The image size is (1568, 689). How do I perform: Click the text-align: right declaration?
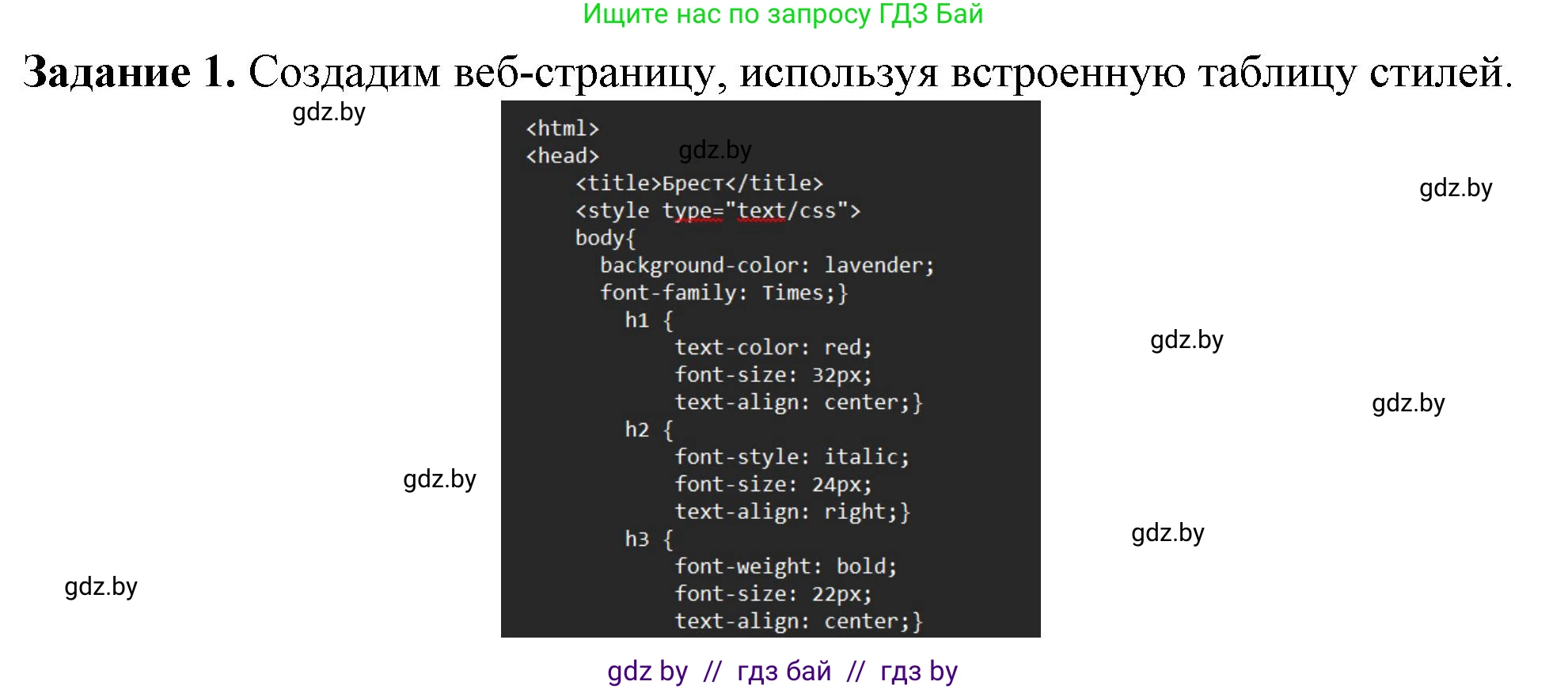tap(792, 512)
